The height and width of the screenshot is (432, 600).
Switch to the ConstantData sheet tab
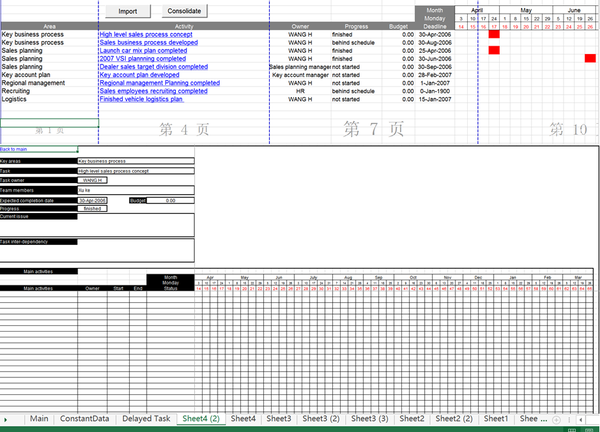pyautogui.click(x=84, y=419)
